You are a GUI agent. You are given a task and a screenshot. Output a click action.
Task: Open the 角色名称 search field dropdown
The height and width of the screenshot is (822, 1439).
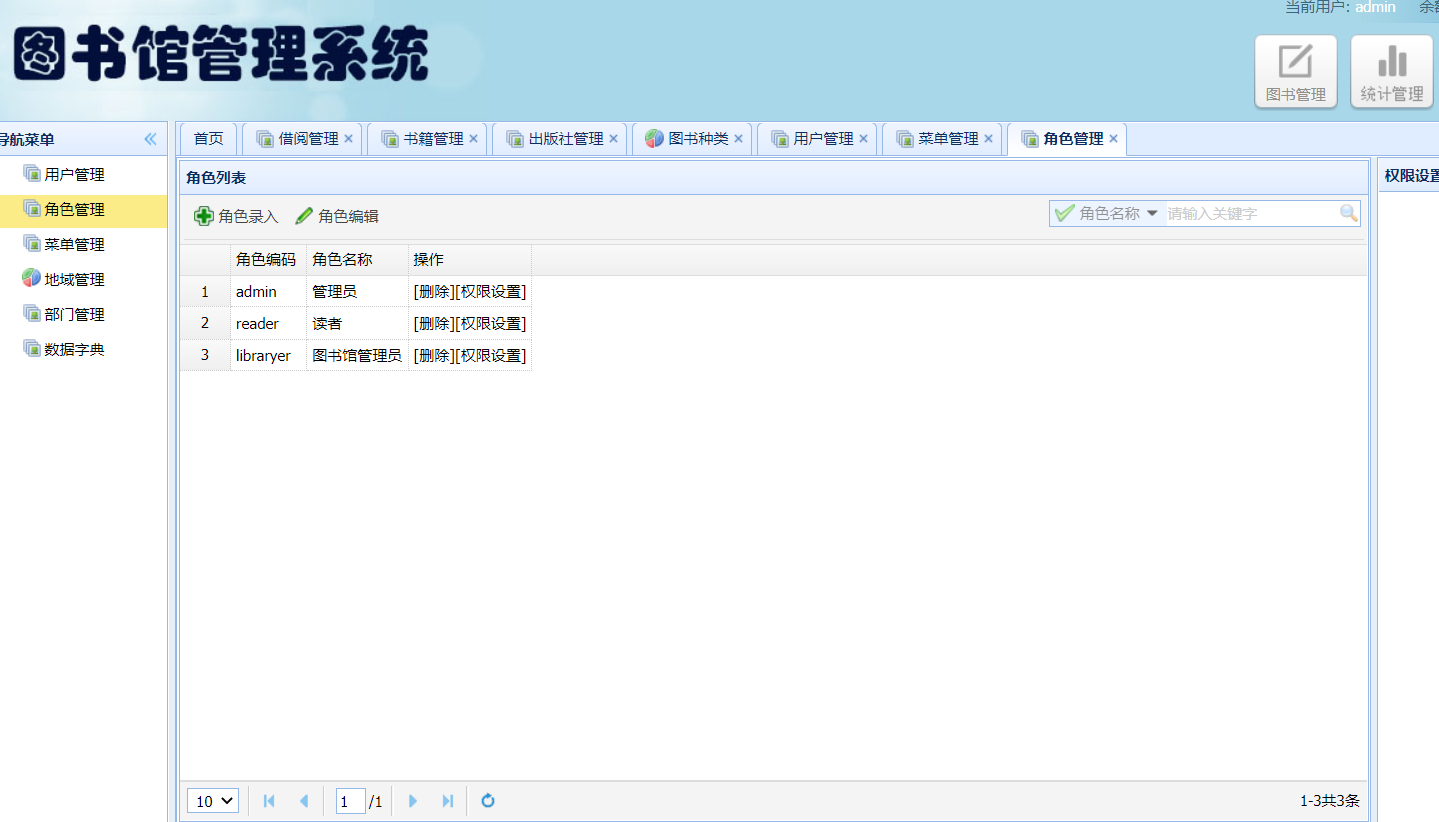pyautogui.click(x=1108, y=213)
